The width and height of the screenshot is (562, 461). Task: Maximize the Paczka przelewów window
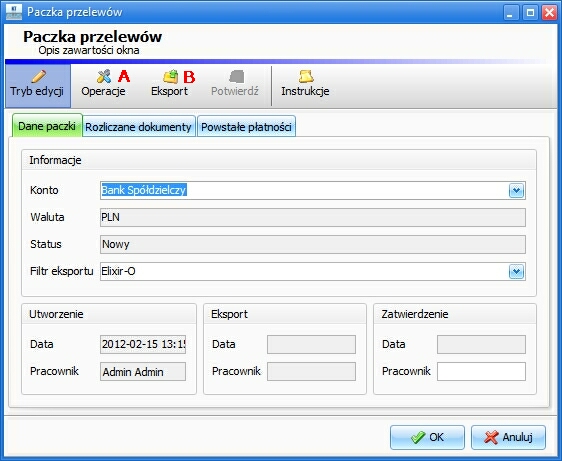pos(530,13)
